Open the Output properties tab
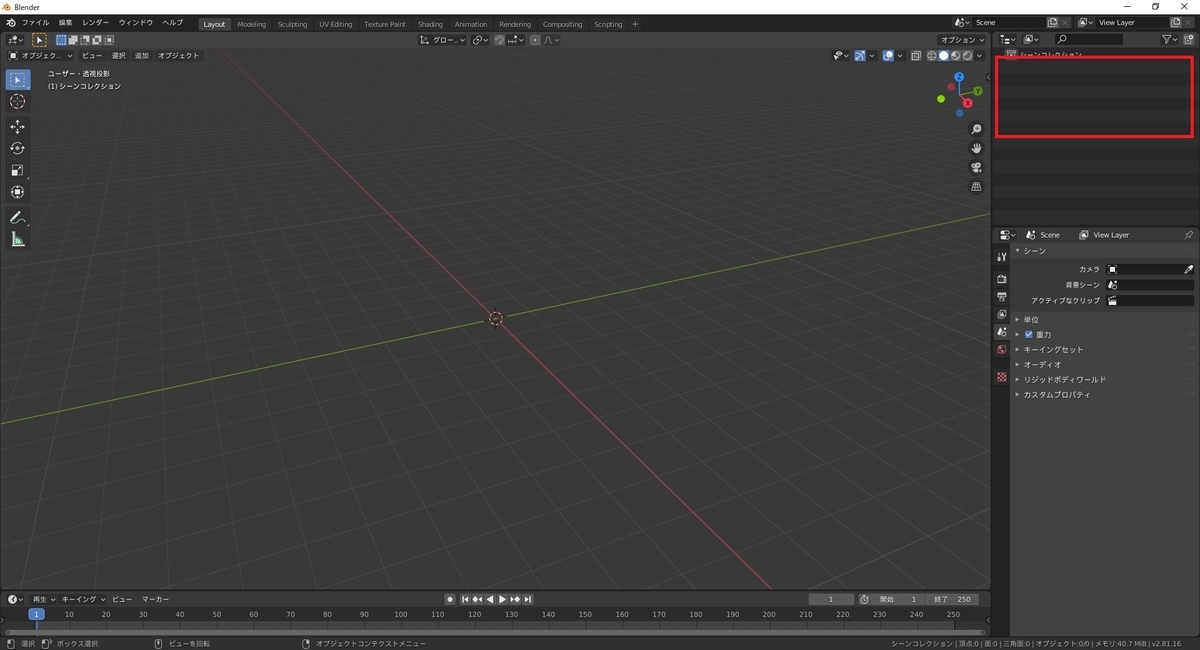The image size is (1200, 650). 1001,297
